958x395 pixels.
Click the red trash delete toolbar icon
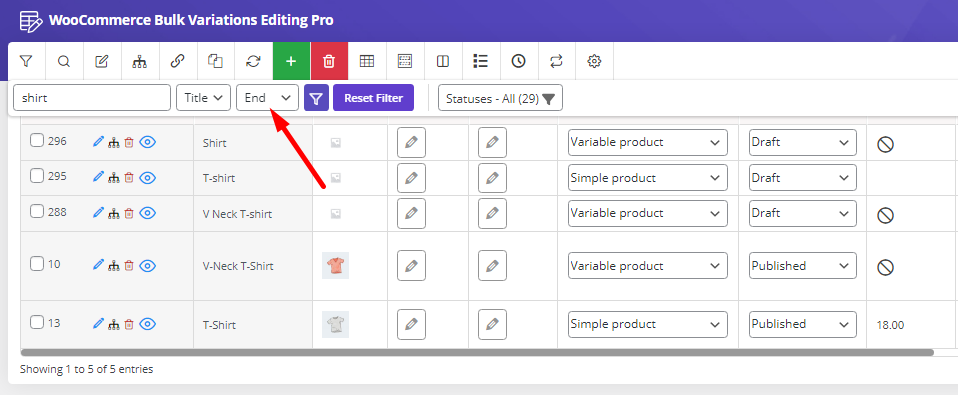tap(329, 61)
